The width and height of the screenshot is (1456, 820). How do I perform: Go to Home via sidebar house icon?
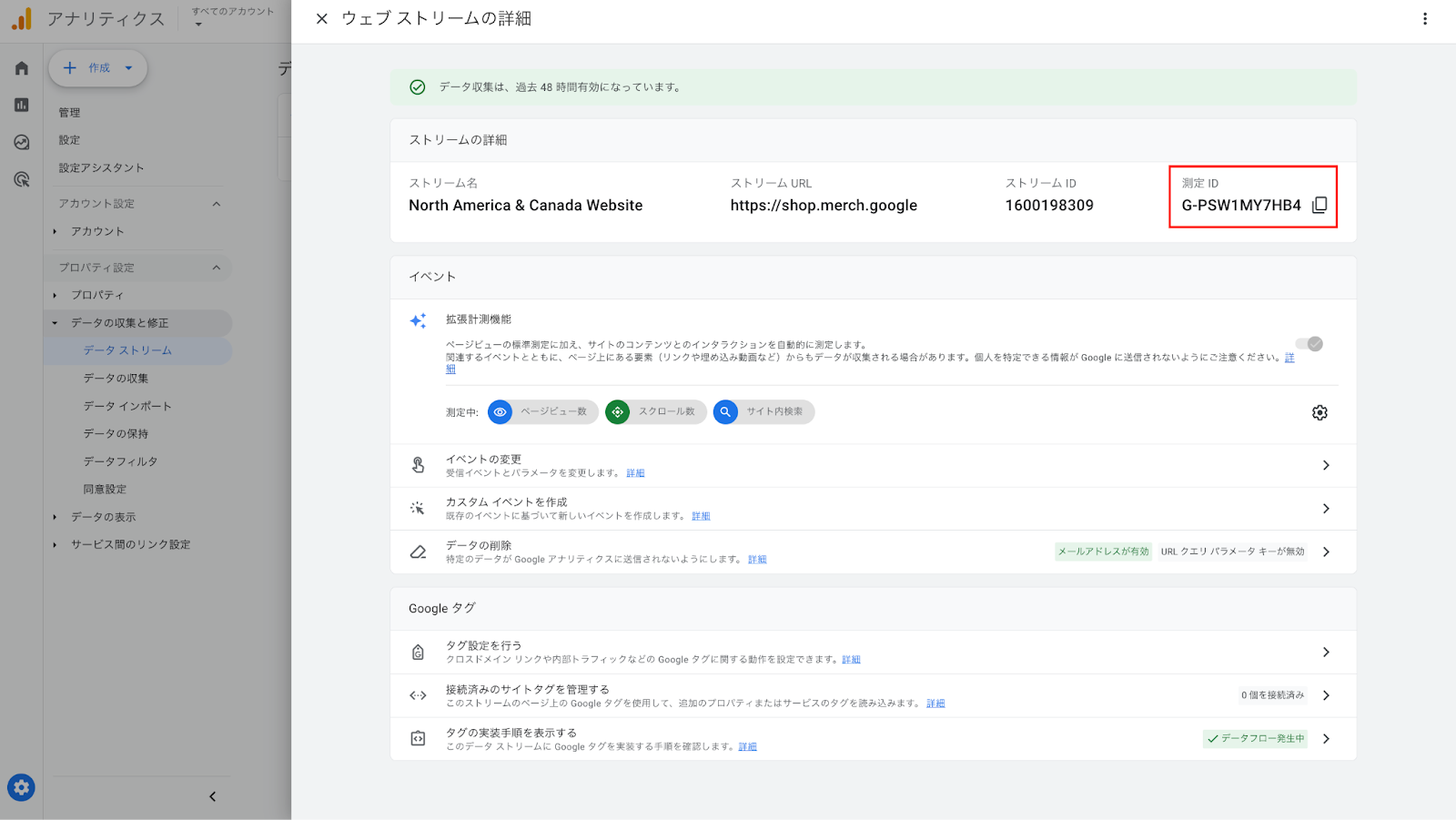pyautogui.click(x=22, y=68)
